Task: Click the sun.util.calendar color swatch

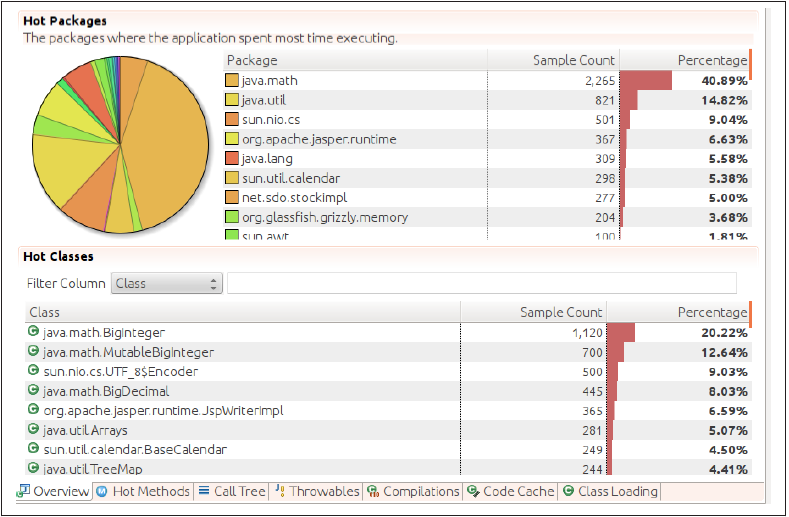Action: pos(232,178)
